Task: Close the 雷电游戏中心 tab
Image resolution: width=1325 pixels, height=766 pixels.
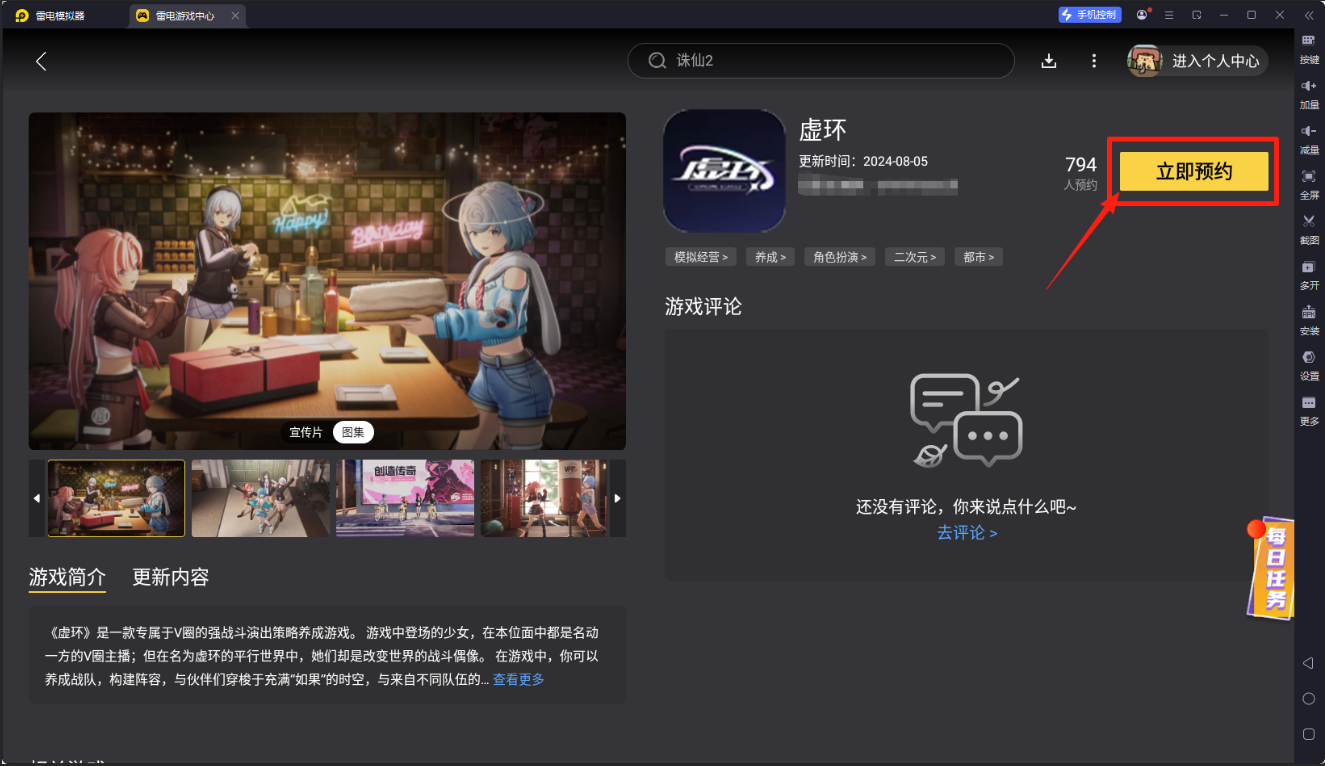Action: (x=235, y=16)
